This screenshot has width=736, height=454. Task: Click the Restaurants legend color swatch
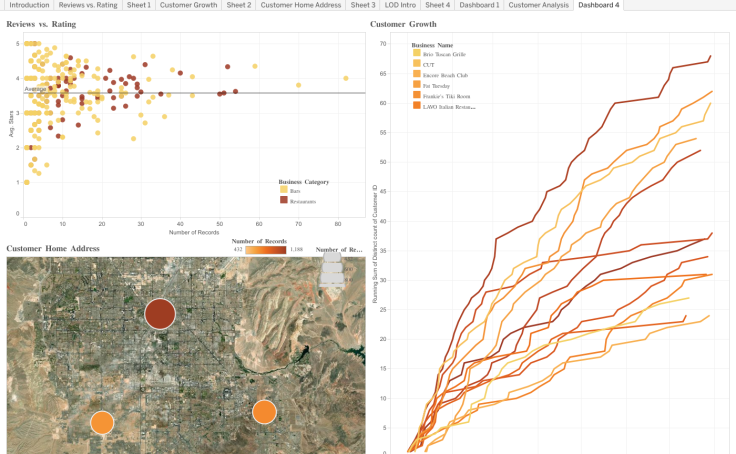283,201
